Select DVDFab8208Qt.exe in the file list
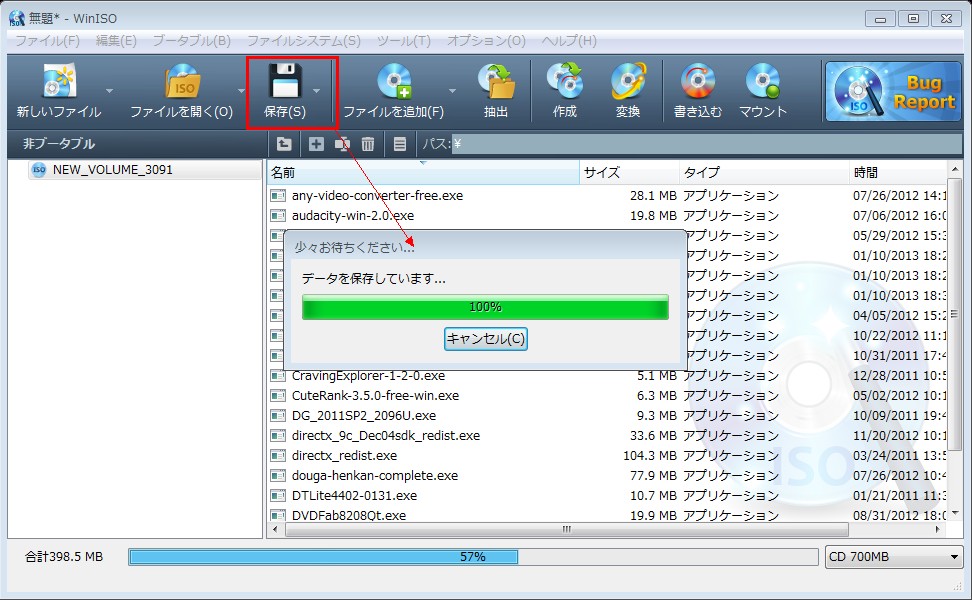The image size is (972, 600). (x=348, y=515)
